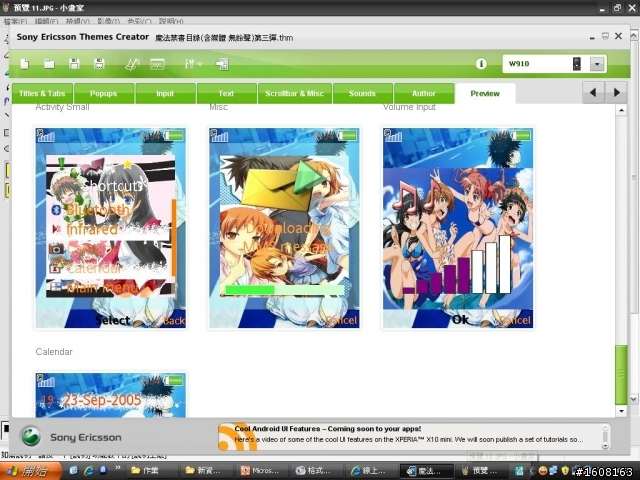
Task: Click the preview panel scroll-up arrow
Action: pos(621,111)
